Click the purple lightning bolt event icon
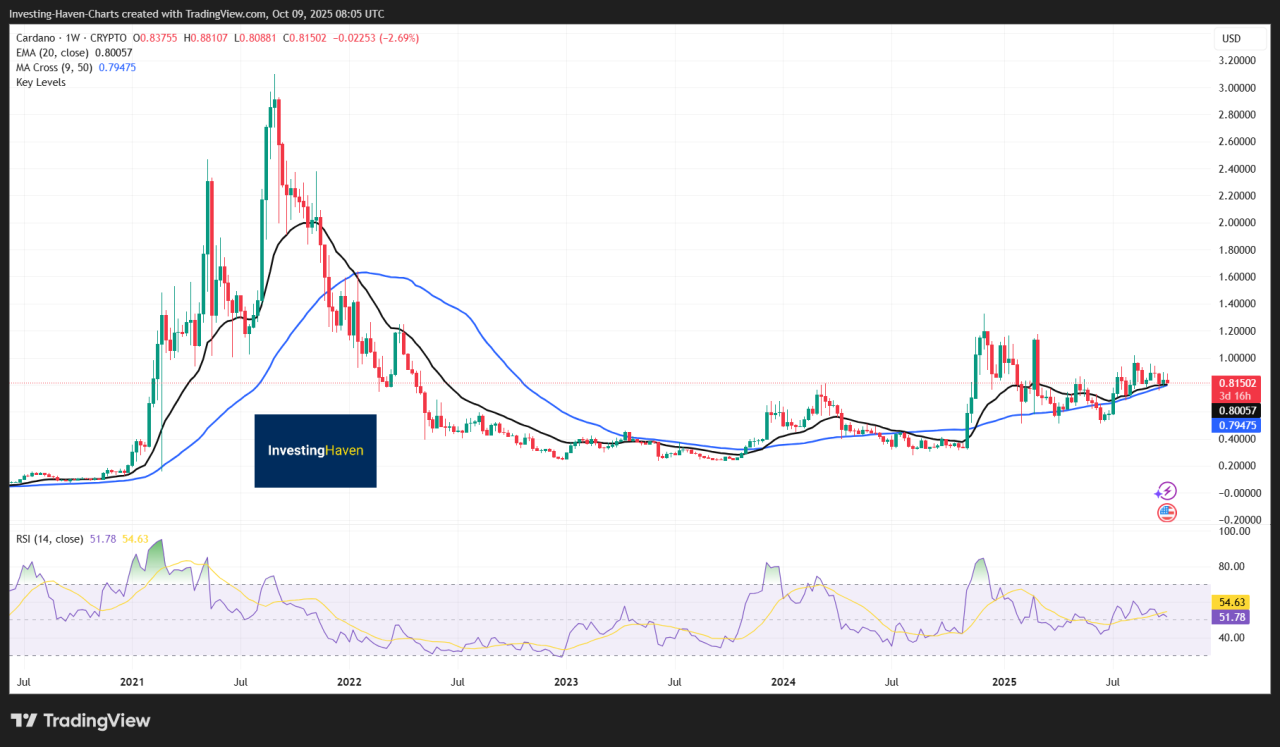 1166,490
